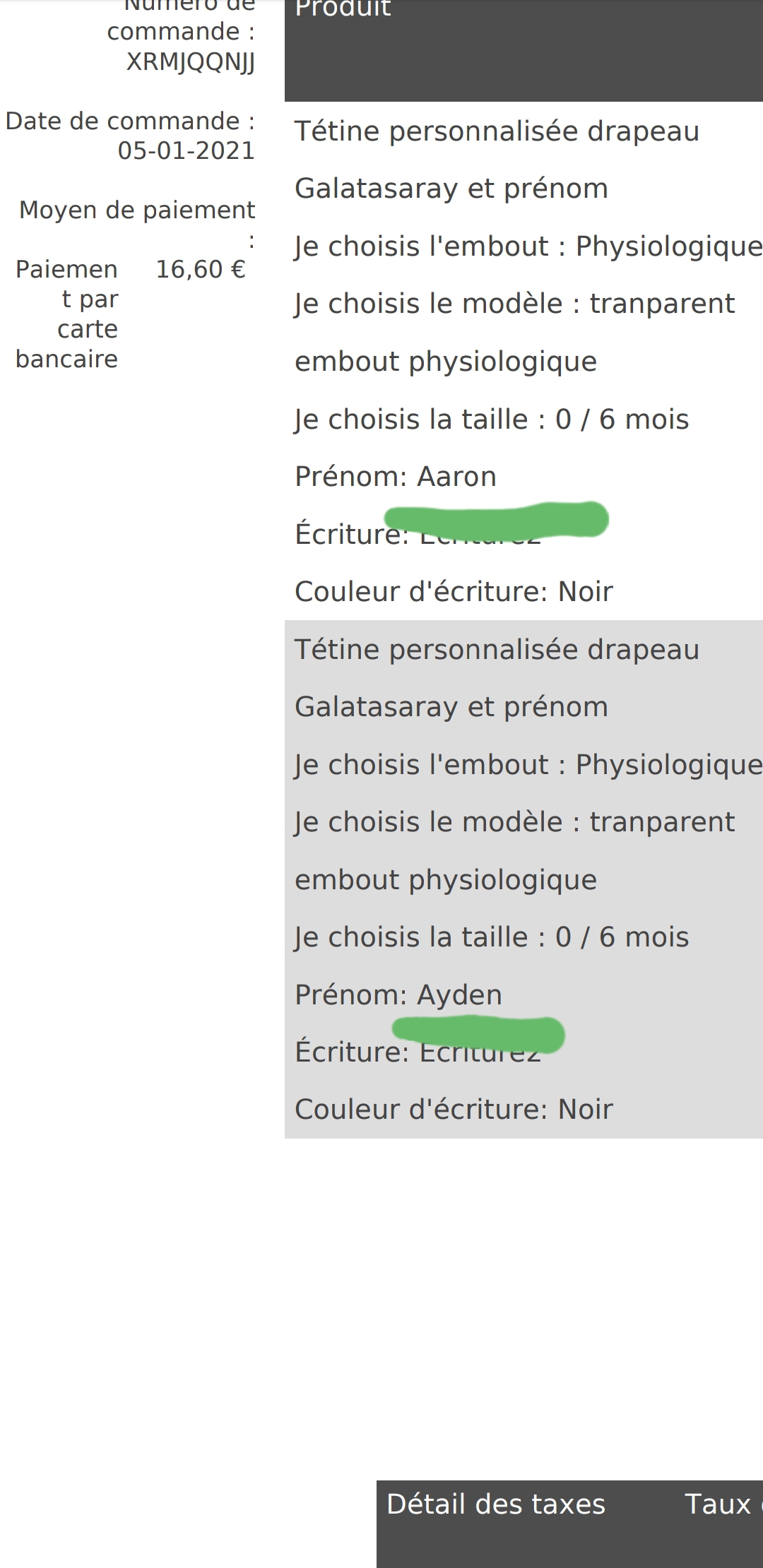
Task: Click the 16,60 € payment amount
Action: click(x=201, y=269)
